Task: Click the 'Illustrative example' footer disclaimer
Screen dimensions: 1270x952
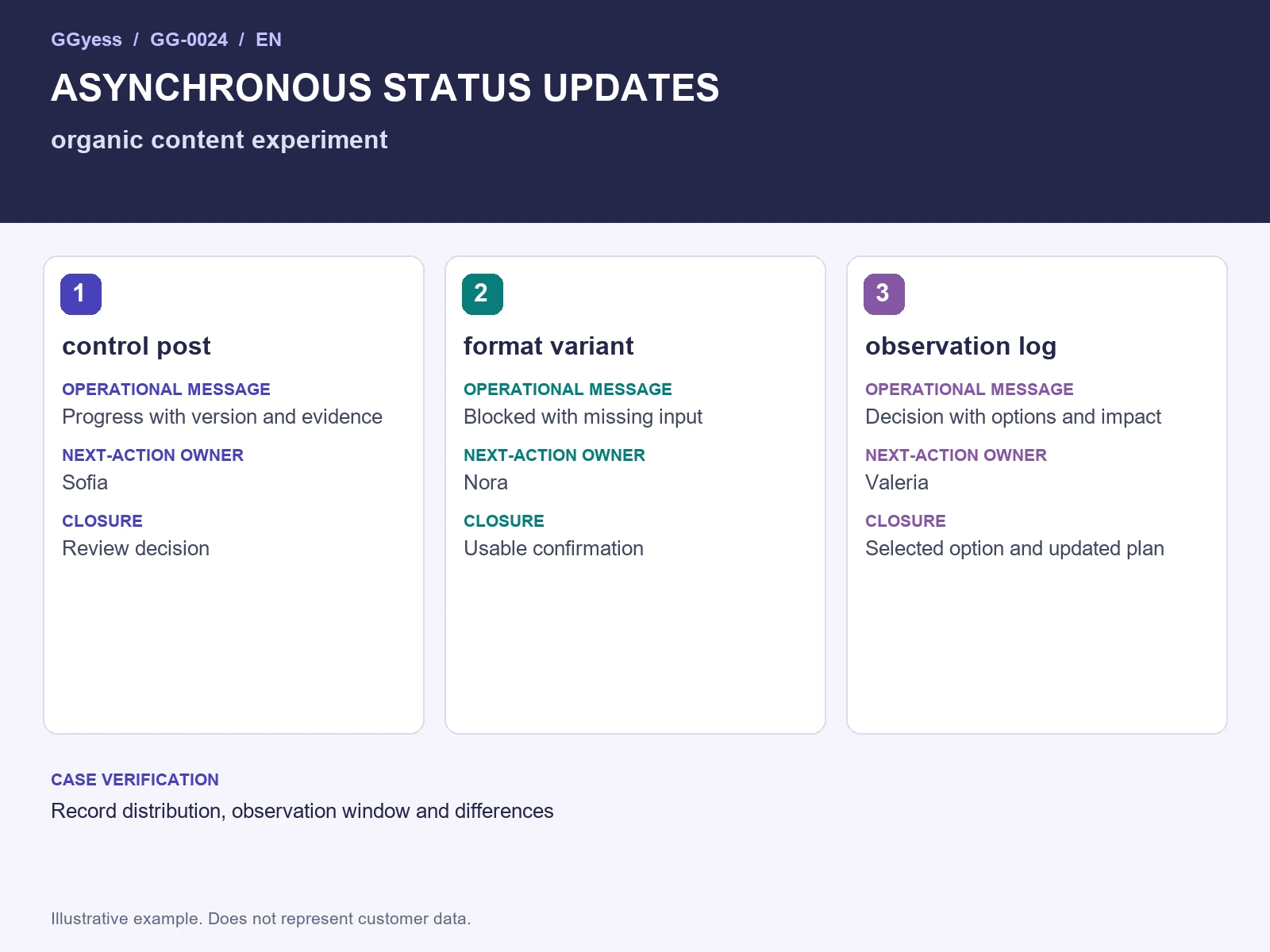Action: pos(261,919)
